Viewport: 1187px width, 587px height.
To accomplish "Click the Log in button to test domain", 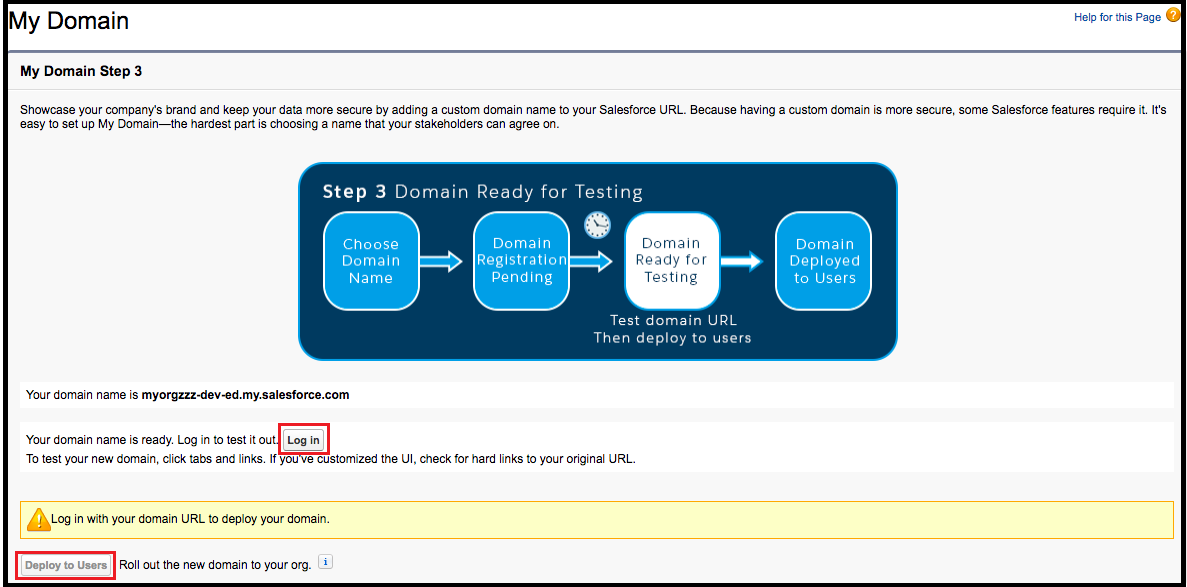I will pos(303,438).
